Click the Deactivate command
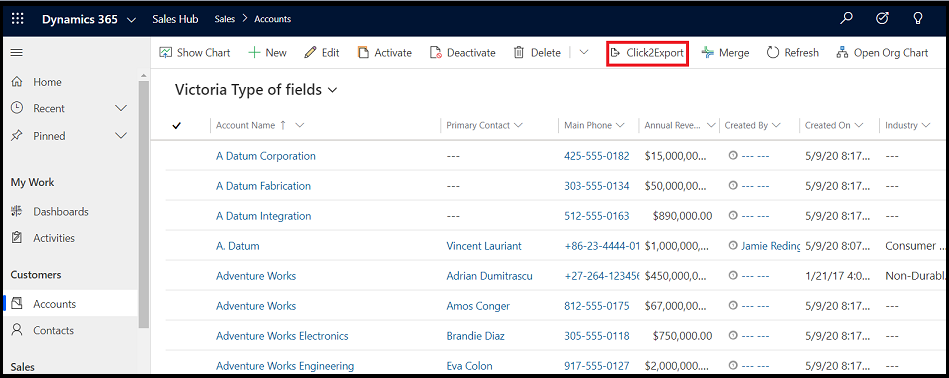The height and width of the screenshot is (378, 949). 462,53
